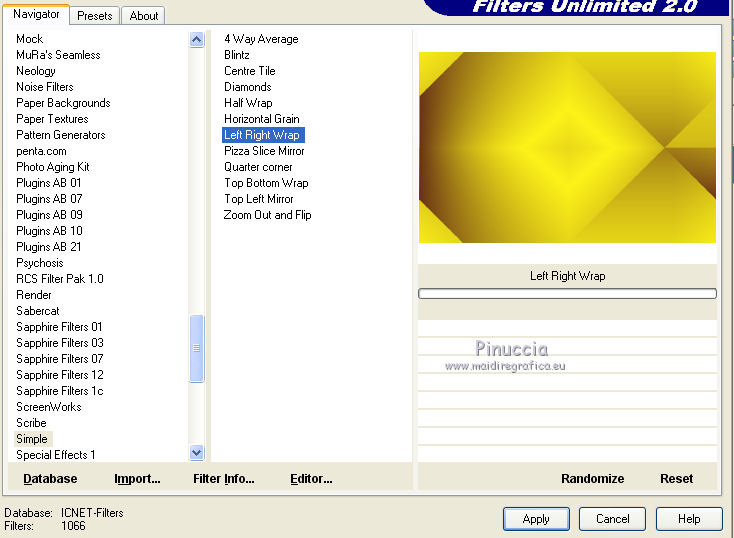
Task: Choose the Top Left Mirror filter
Action: point(258,199)
